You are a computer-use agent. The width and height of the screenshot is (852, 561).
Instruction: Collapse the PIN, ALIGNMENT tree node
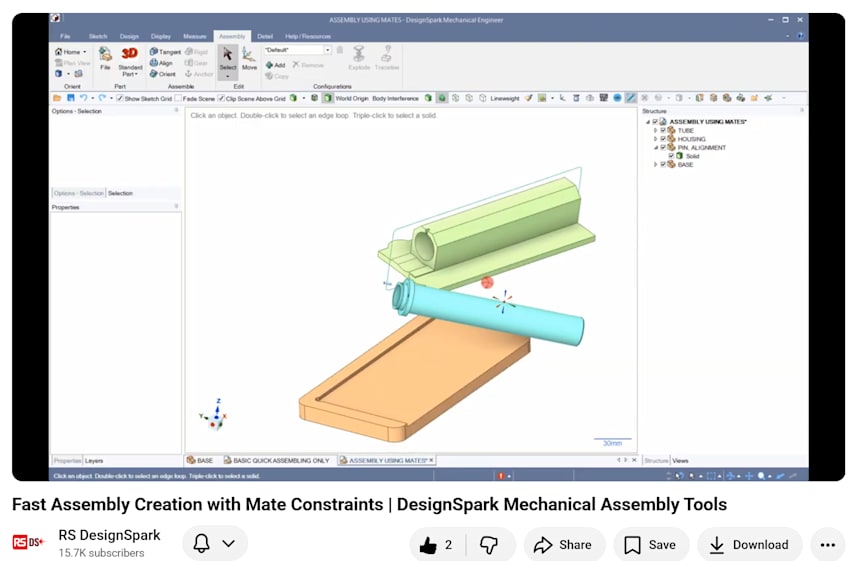[x=655, y=147]
